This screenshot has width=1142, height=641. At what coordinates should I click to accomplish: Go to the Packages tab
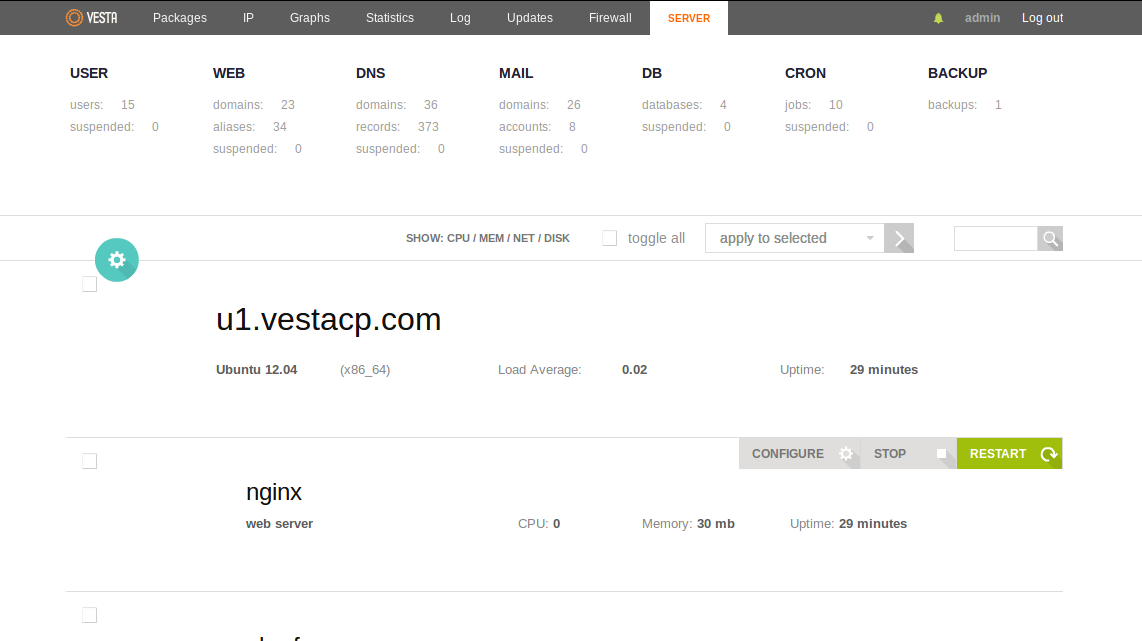(x=180, y=18)
